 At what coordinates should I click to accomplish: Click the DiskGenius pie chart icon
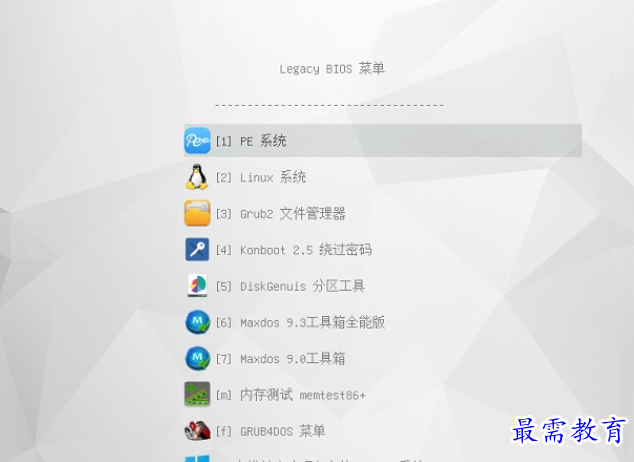tap(197, 285)
